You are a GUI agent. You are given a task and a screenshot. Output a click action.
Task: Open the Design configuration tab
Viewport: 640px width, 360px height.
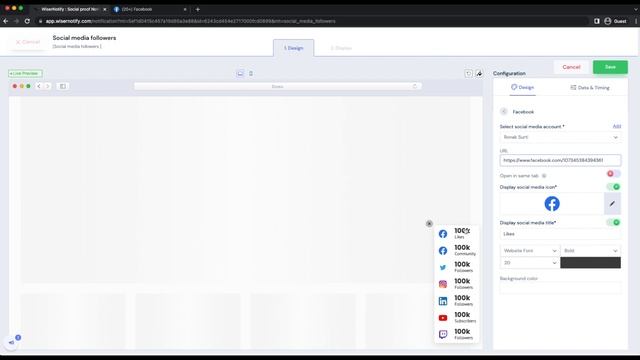(522, 87)
